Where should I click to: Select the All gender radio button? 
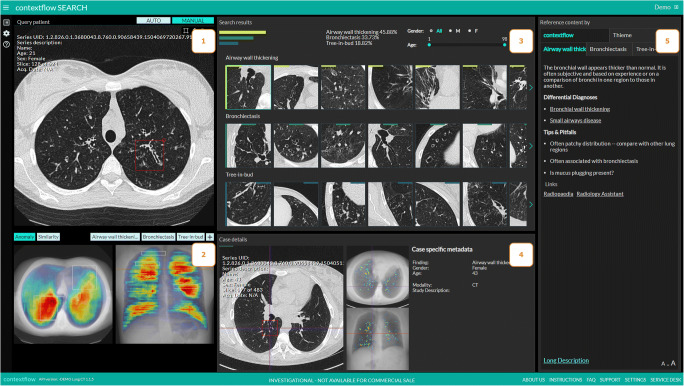pyautogui.click(x=431, y=31)
